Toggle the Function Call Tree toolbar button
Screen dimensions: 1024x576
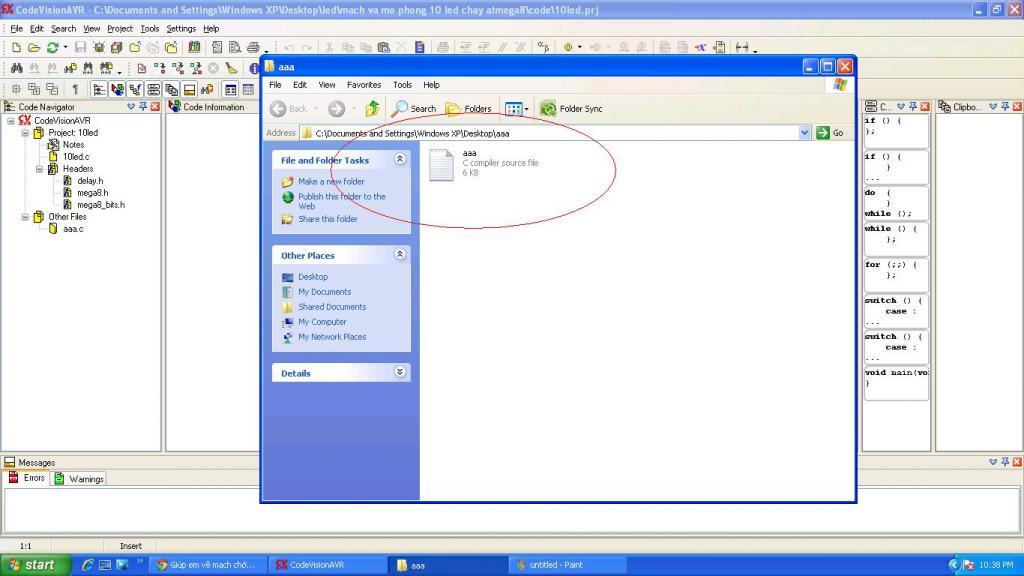coord(135,89)
